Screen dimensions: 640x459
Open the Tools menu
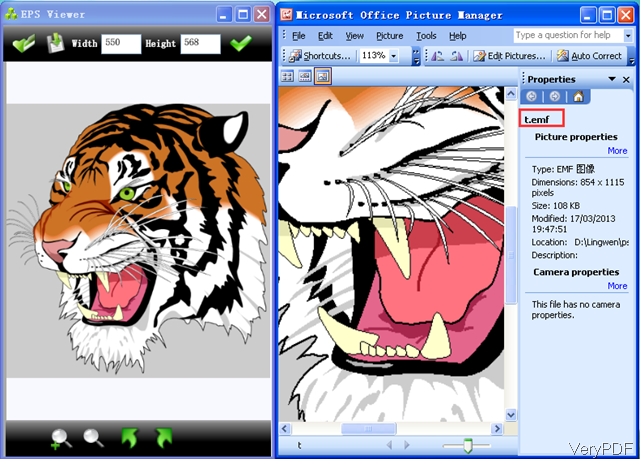(426, 35)
